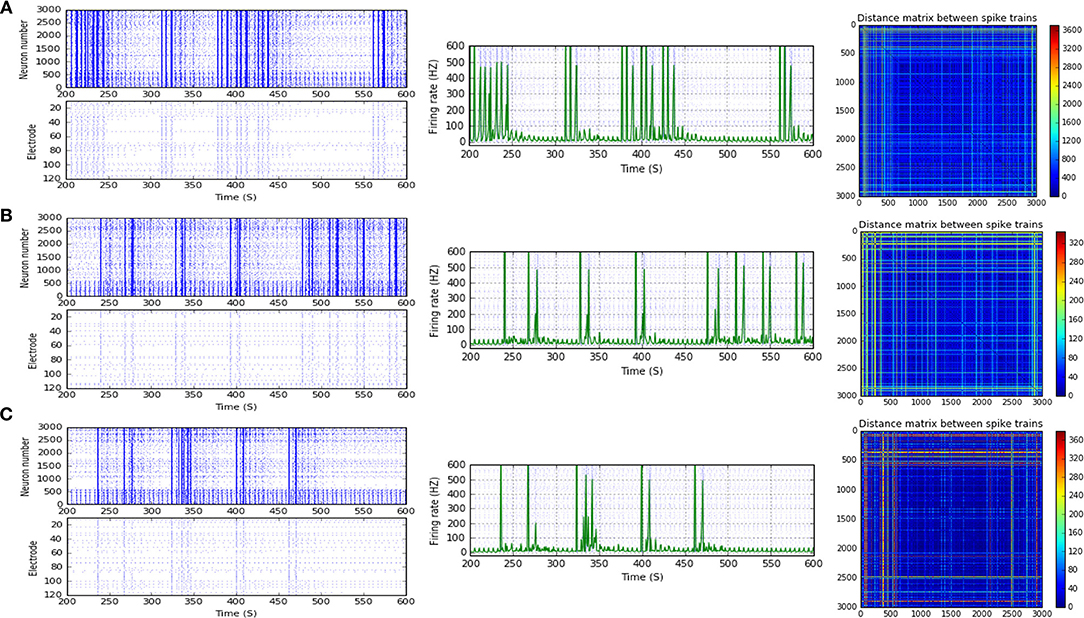This screenshot has width=1084, height=618.
Task: Select the panel B electrode raster plot
Action: click(236, 349)
